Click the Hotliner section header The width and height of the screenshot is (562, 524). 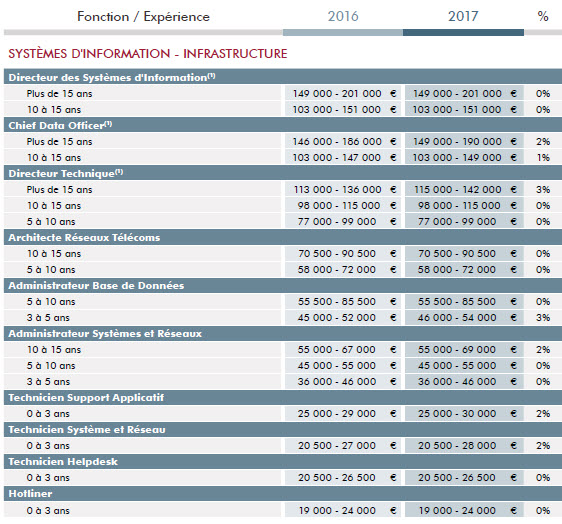click(x=283, y=494)
